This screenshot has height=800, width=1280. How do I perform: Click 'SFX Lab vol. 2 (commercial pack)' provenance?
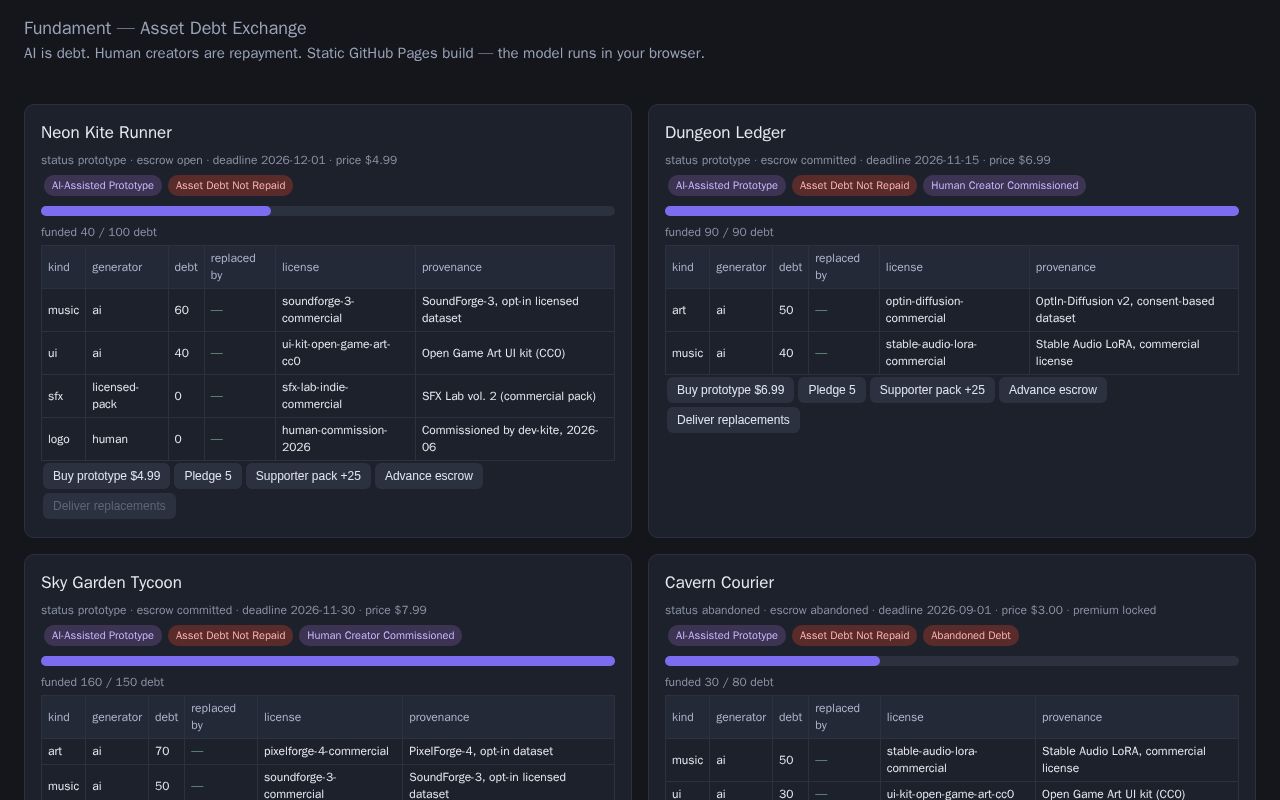515,396
